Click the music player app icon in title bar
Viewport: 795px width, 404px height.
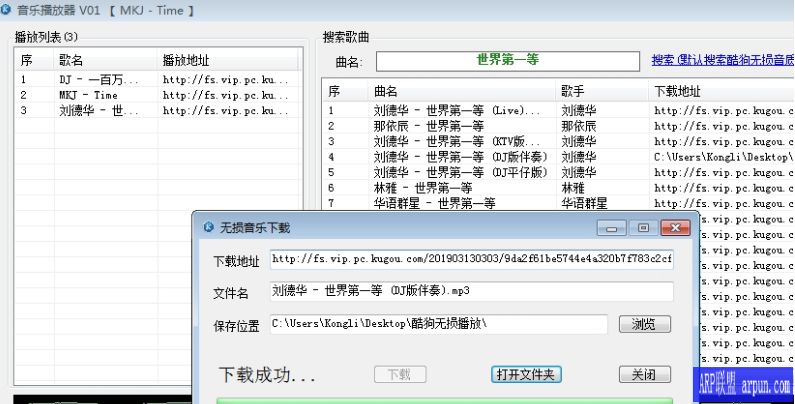point(6,10)
